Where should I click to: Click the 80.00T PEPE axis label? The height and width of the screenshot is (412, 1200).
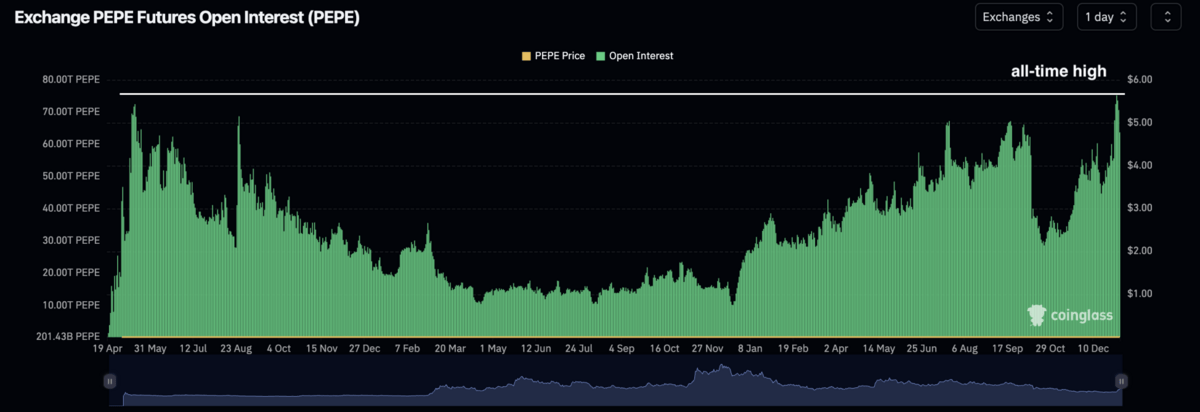(x=72, y=79)
